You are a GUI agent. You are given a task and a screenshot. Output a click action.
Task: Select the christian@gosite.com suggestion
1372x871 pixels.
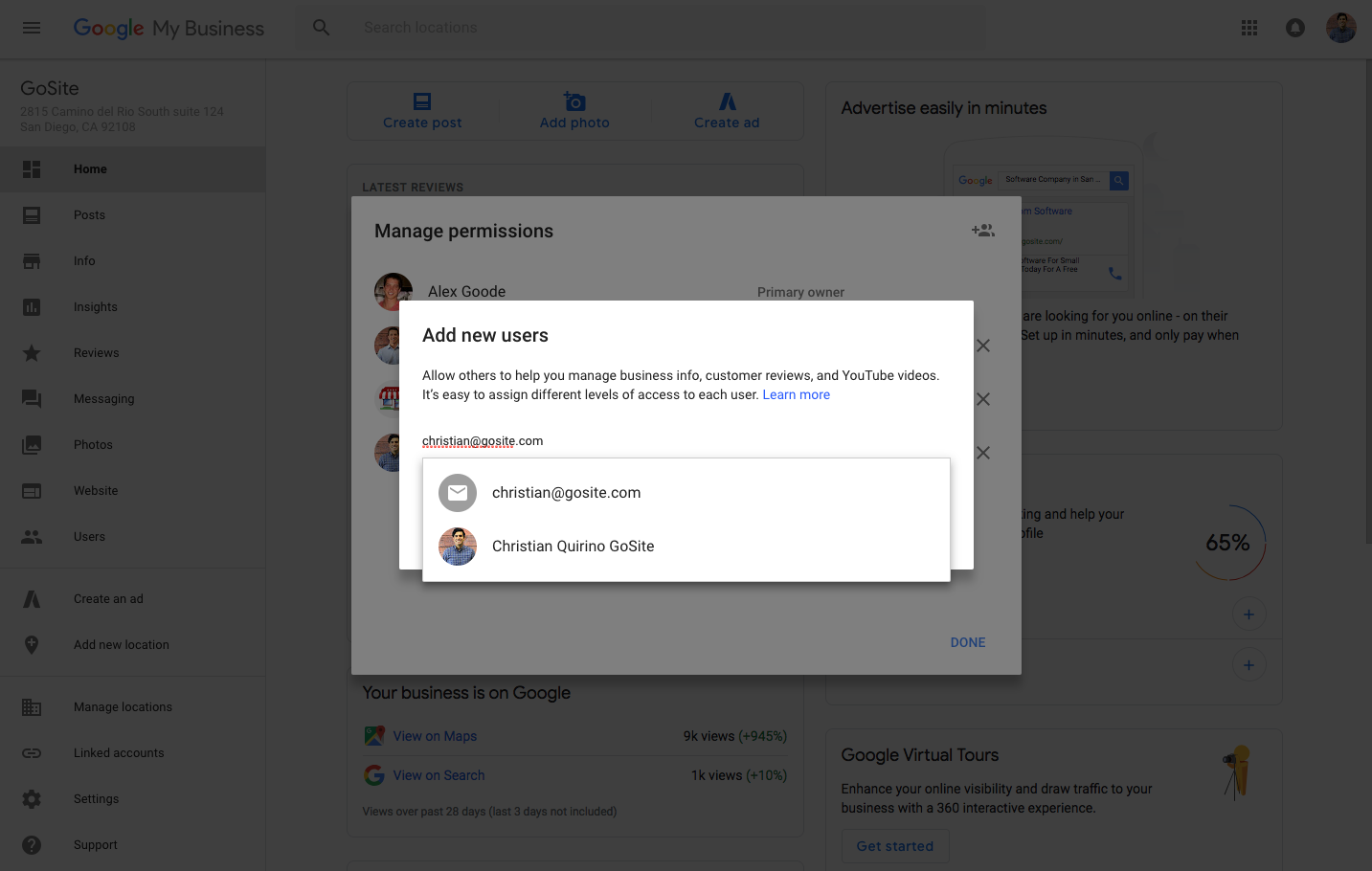[686, 493]
